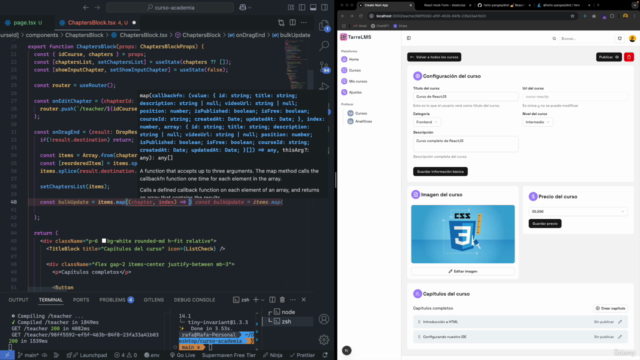Open the compare changes icon in editor toolbar
This screenshot has width=640, height=360.
(x=281, y=22)
